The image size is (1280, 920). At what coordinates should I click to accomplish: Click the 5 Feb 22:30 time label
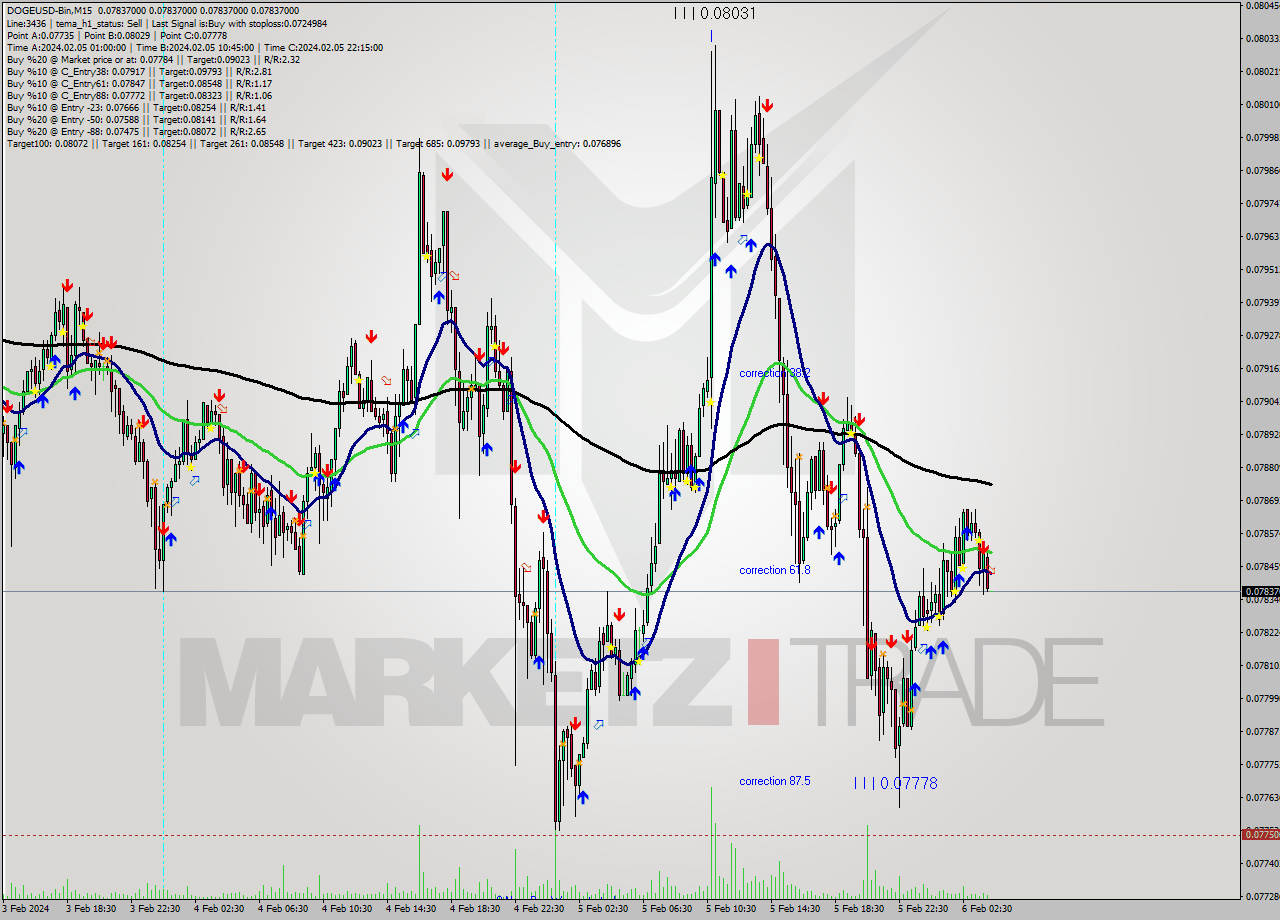[923, 909]
